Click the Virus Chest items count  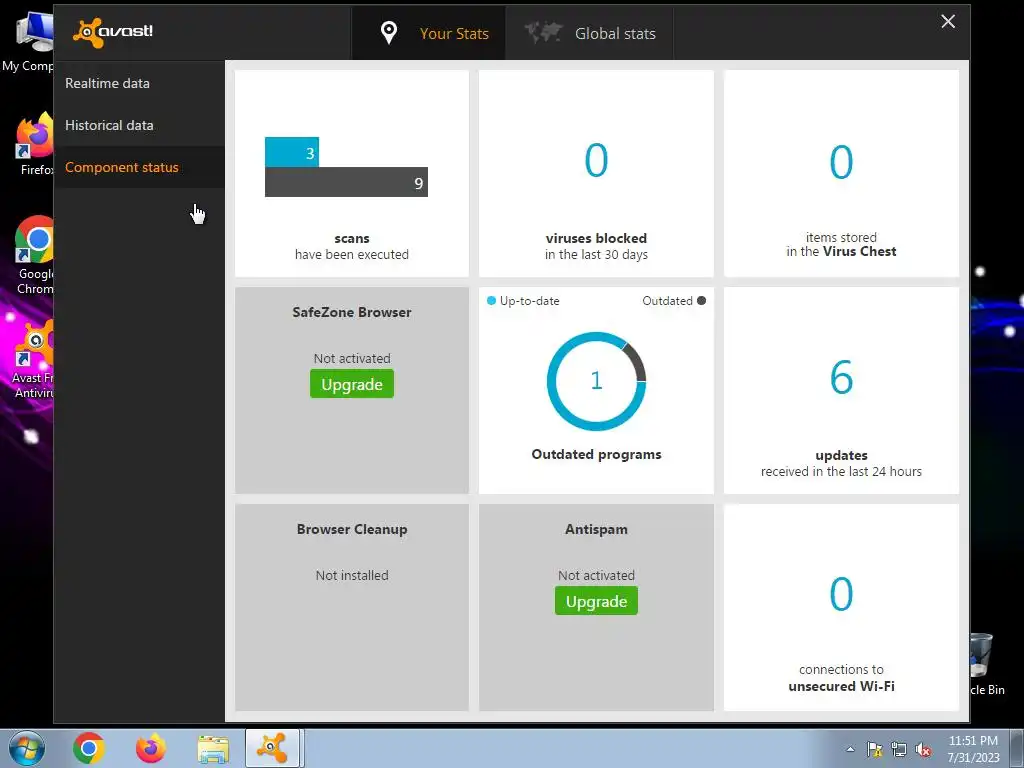pyautogui.click(x=841, y=162)
